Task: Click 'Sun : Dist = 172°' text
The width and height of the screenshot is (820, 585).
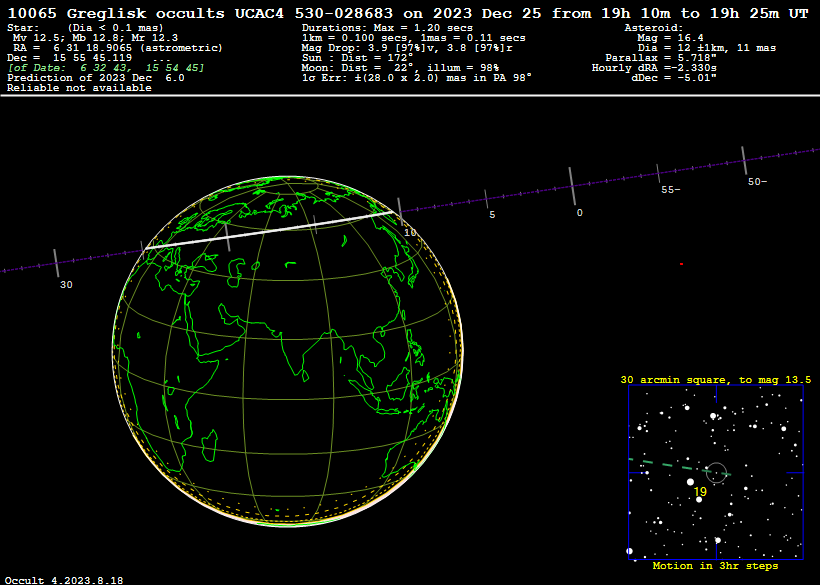Action: pyautogui.click(x=357, y=58)
